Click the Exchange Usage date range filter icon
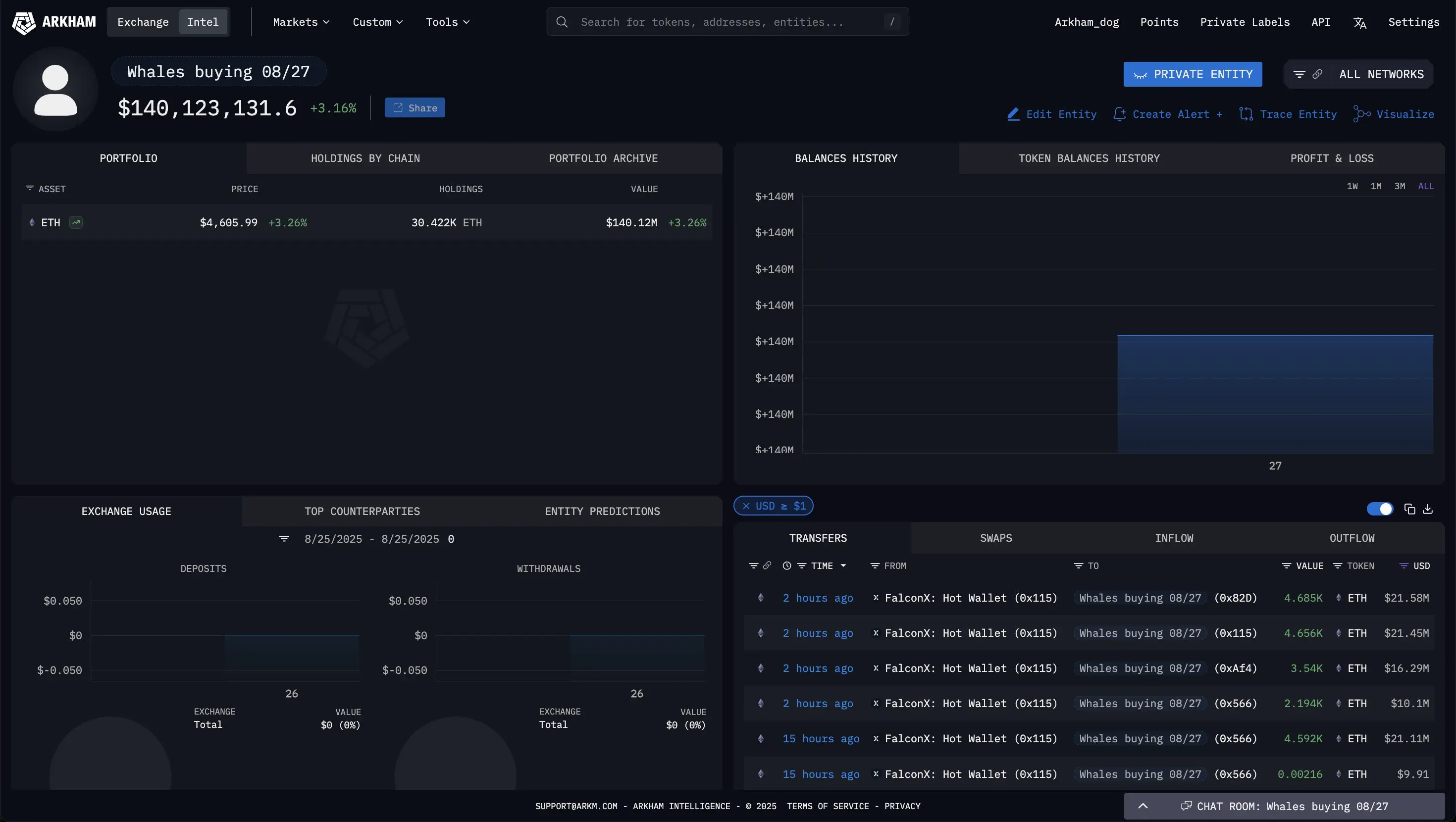The image size is (1456, 822). (284, 539)
